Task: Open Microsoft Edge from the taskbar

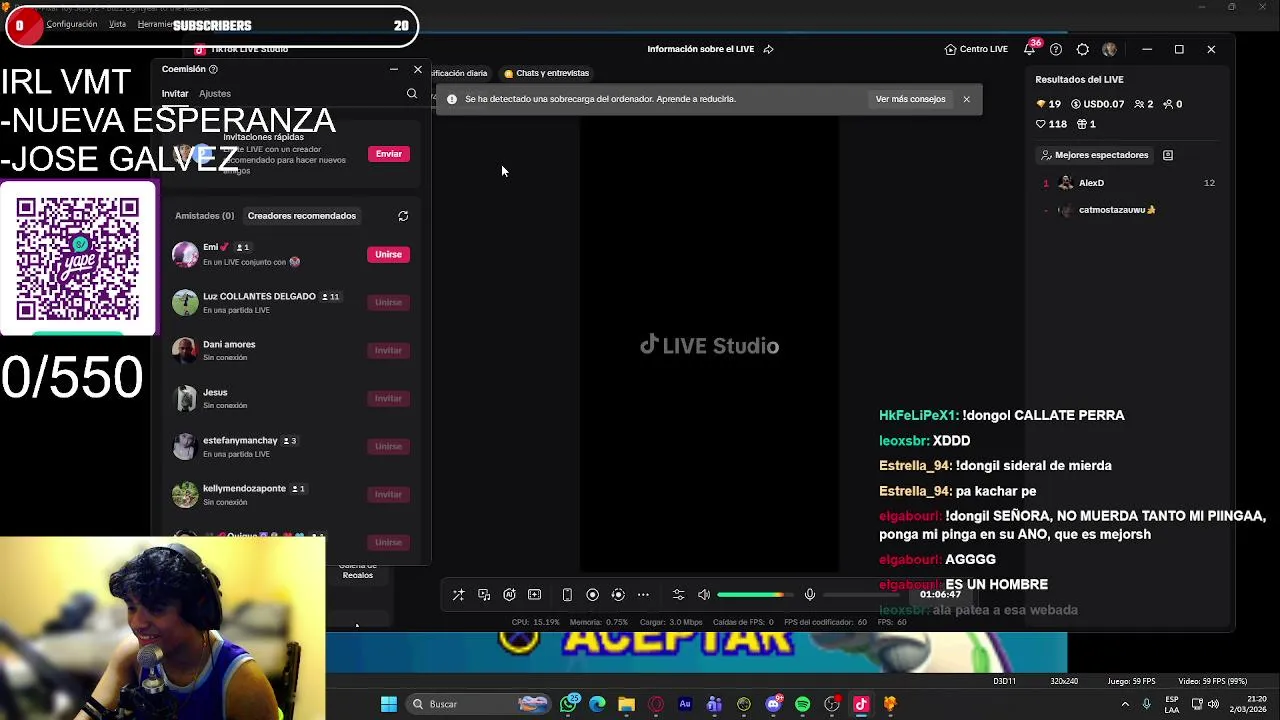Action: [598, 704]
